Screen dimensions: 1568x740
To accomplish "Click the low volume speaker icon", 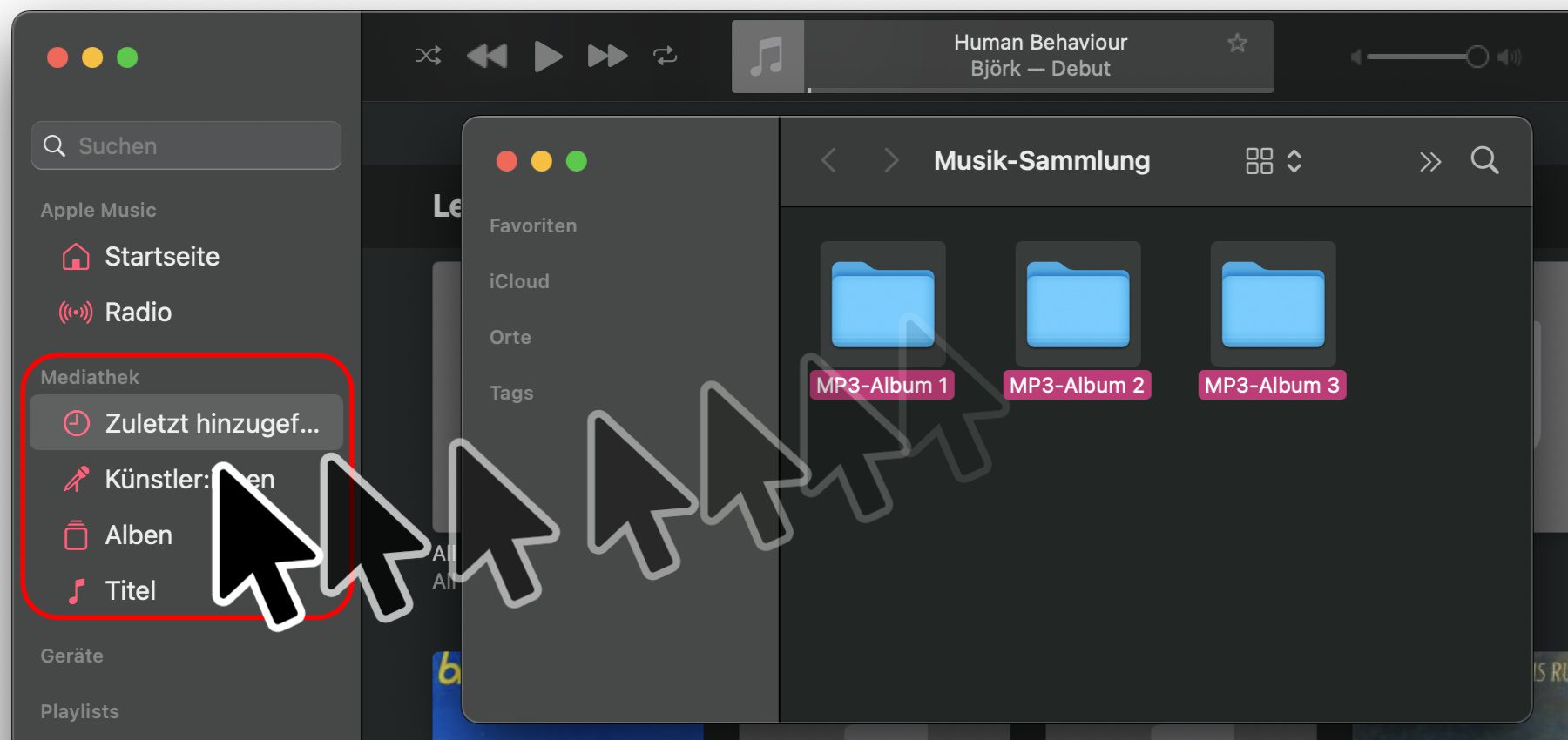I will pos(1355,57).
